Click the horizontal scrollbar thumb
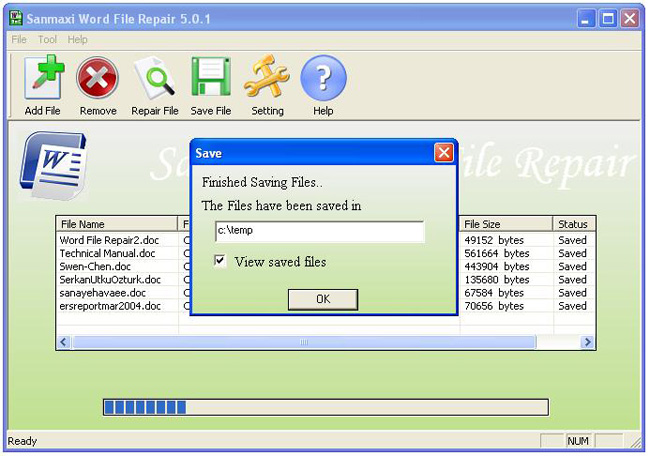The height and width of the screenshot is (456, 650). 304,342
